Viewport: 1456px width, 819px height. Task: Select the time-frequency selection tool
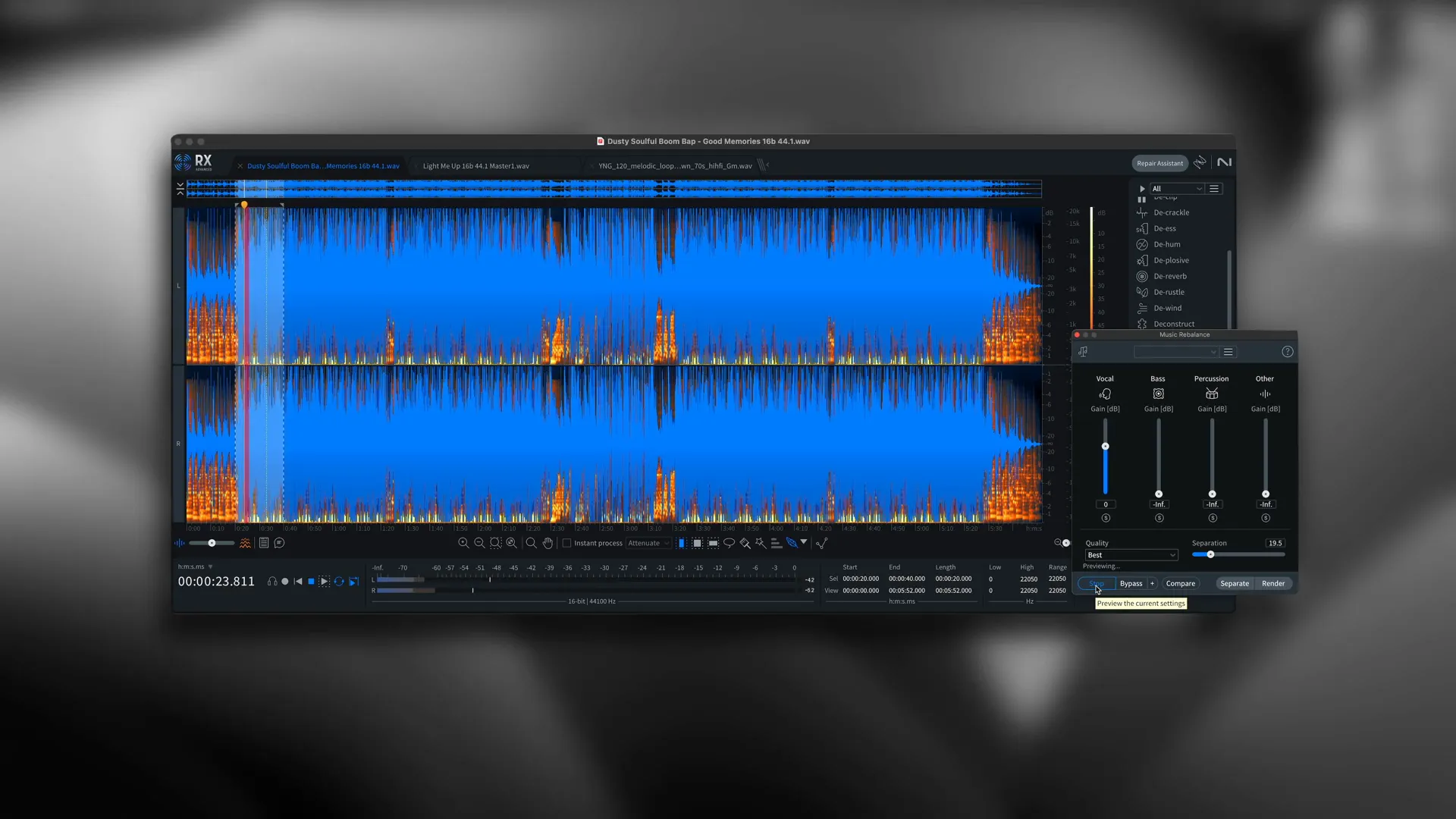point(697,543)
